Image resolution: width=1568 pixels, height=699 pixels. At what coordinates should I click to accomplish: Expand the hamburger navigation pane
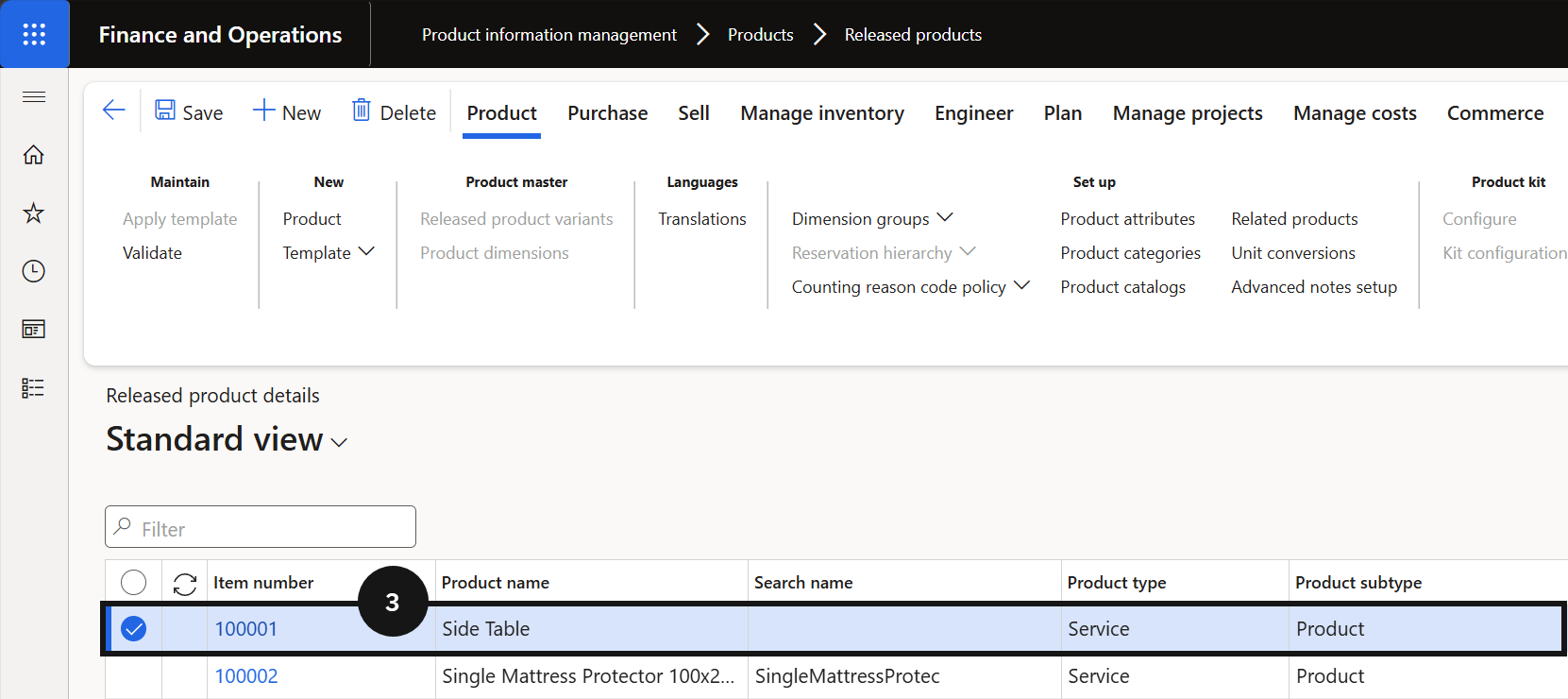pyautogui.click(x=34, y=96)
